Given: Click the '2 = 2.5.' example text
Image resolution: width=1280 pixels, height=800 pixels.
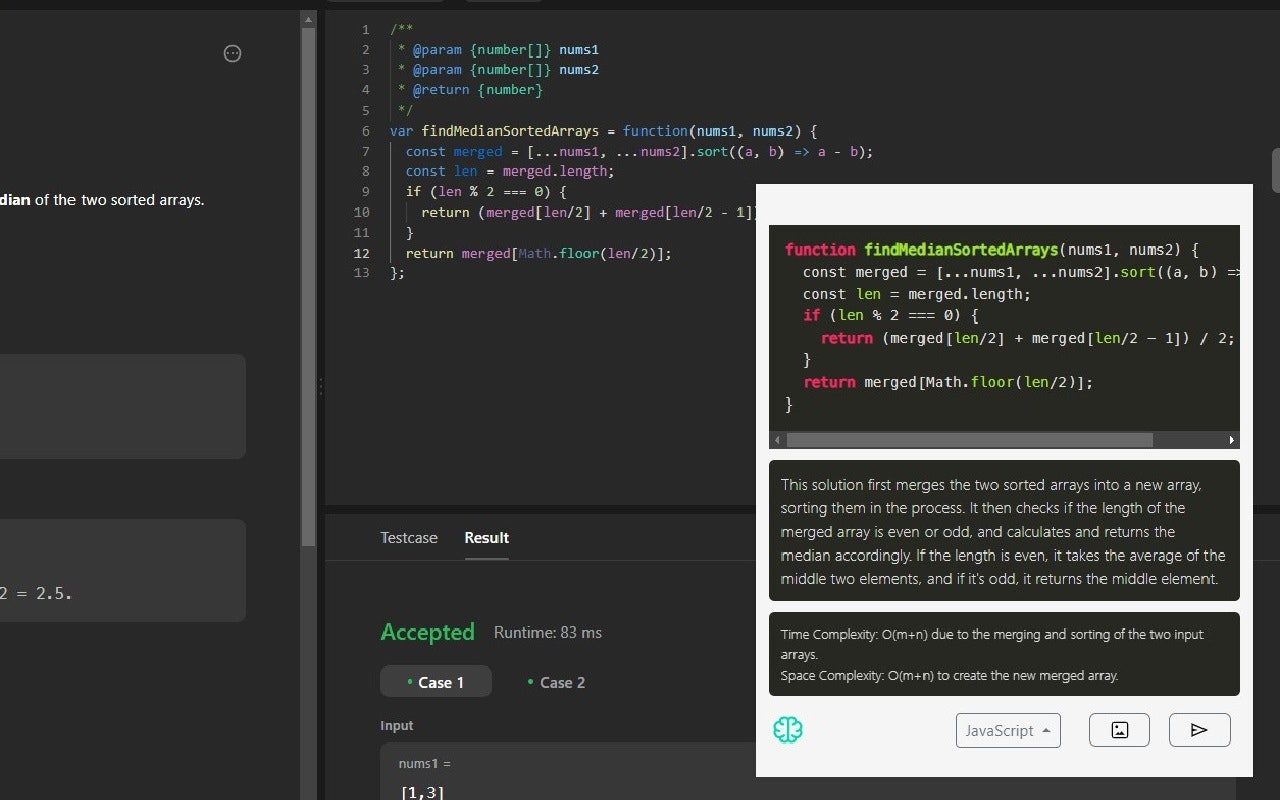Looking at the screenshot, I should 36,593.
